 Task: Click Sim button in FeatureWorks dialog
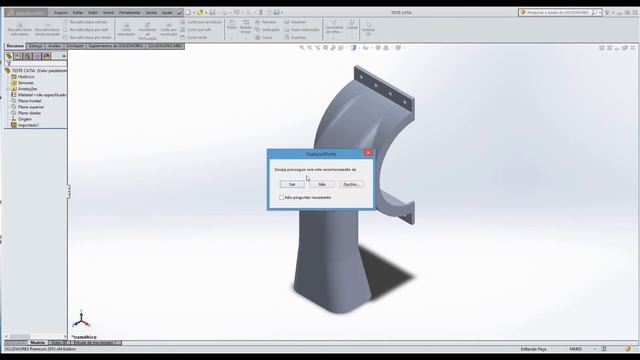[x=292, y=184]
